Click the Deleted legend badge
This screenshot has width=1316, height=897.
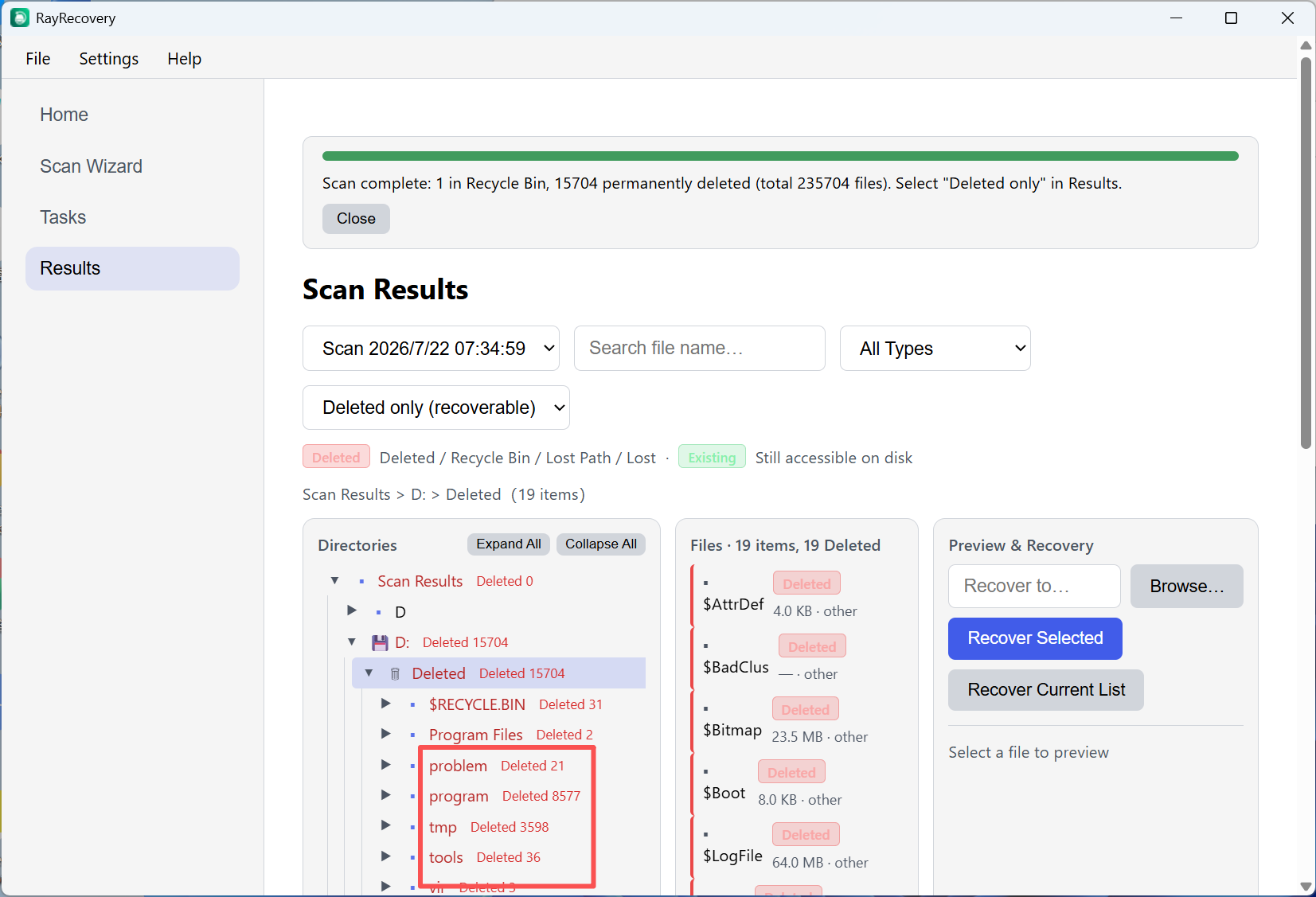coord(336,457)
